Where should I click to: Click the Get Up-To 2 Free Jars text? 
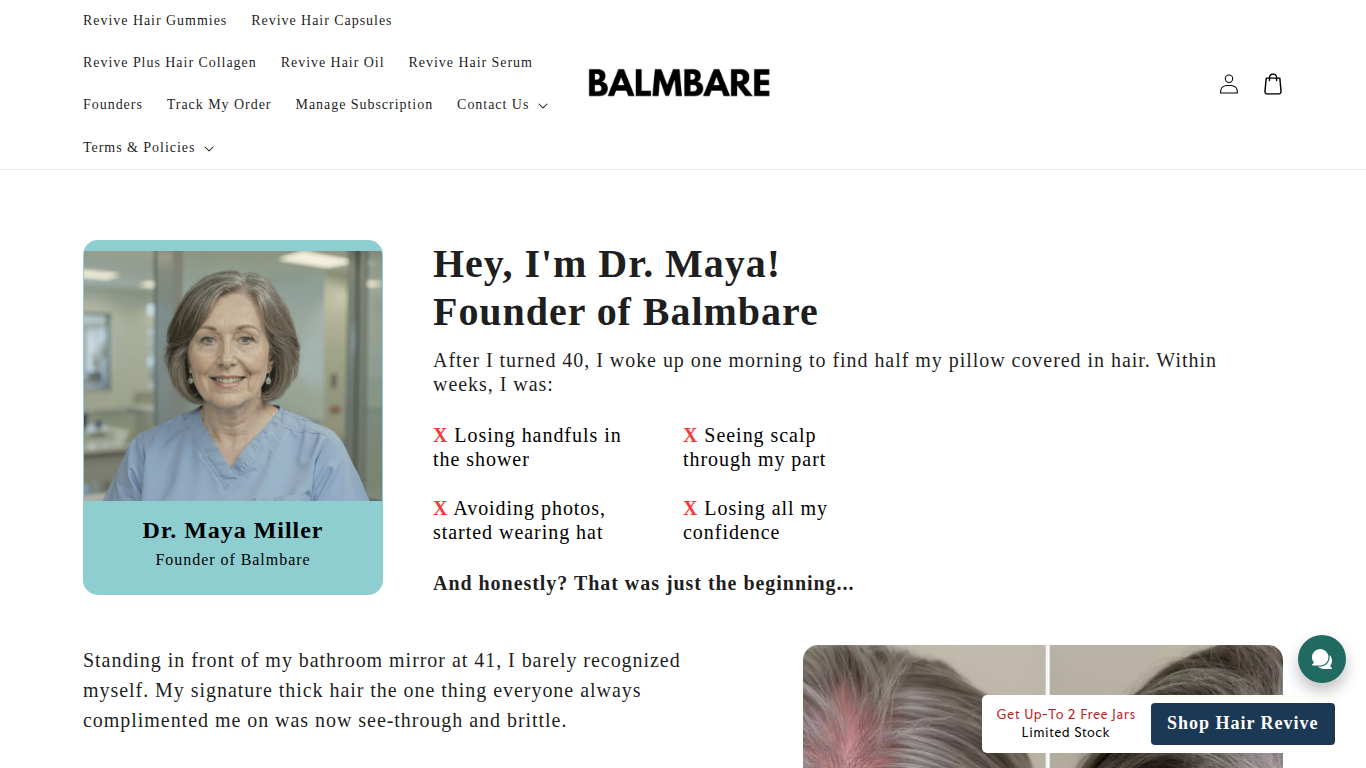(x=1066, y=714)
